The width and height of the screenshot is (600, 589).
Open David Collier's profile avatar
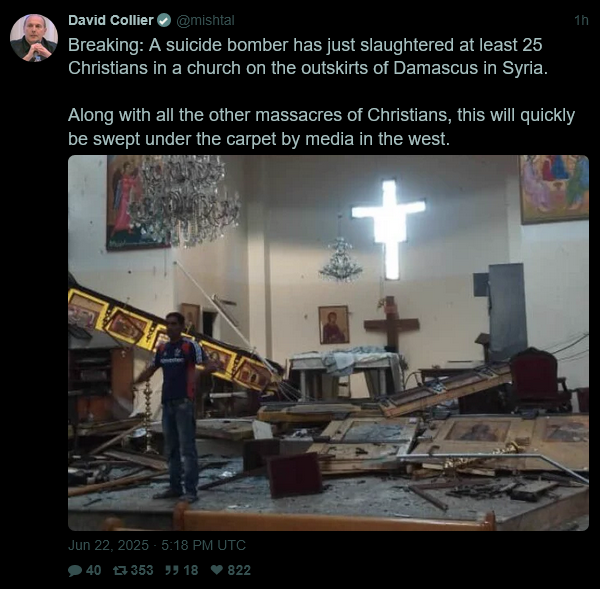[x=34, y=38]
